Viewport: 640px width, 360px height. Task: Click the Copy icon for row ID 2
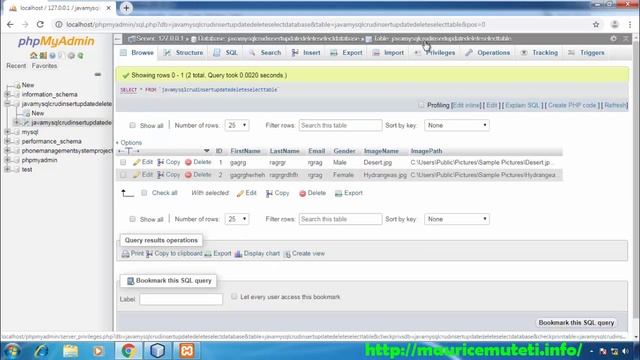click(161, 175)
